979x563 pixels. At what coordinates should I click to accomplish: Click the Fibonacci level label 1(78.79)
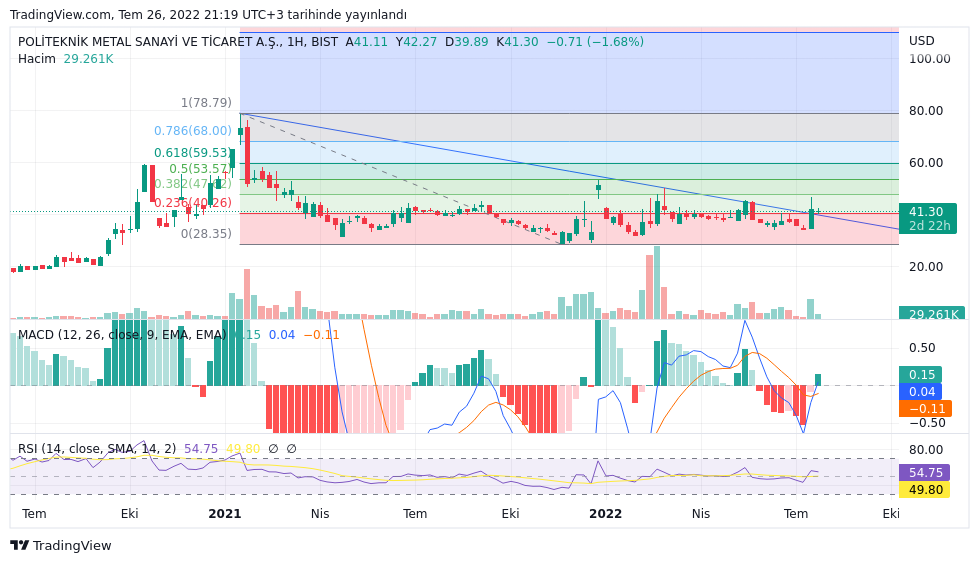(x=206, y=102)
